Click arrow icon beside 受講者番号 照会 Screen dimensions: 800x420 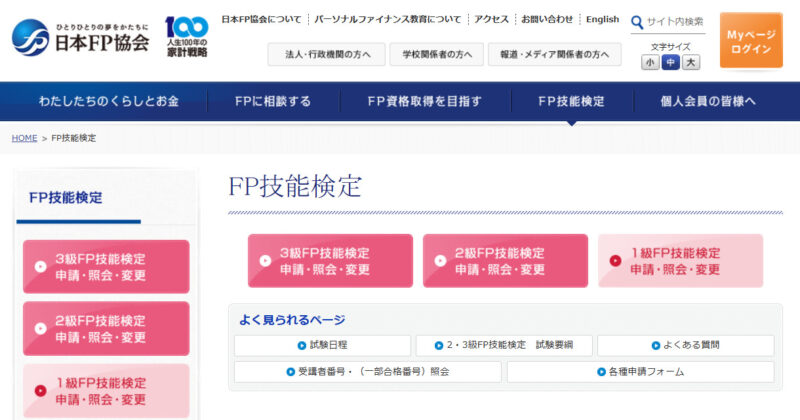pos(291,372)
